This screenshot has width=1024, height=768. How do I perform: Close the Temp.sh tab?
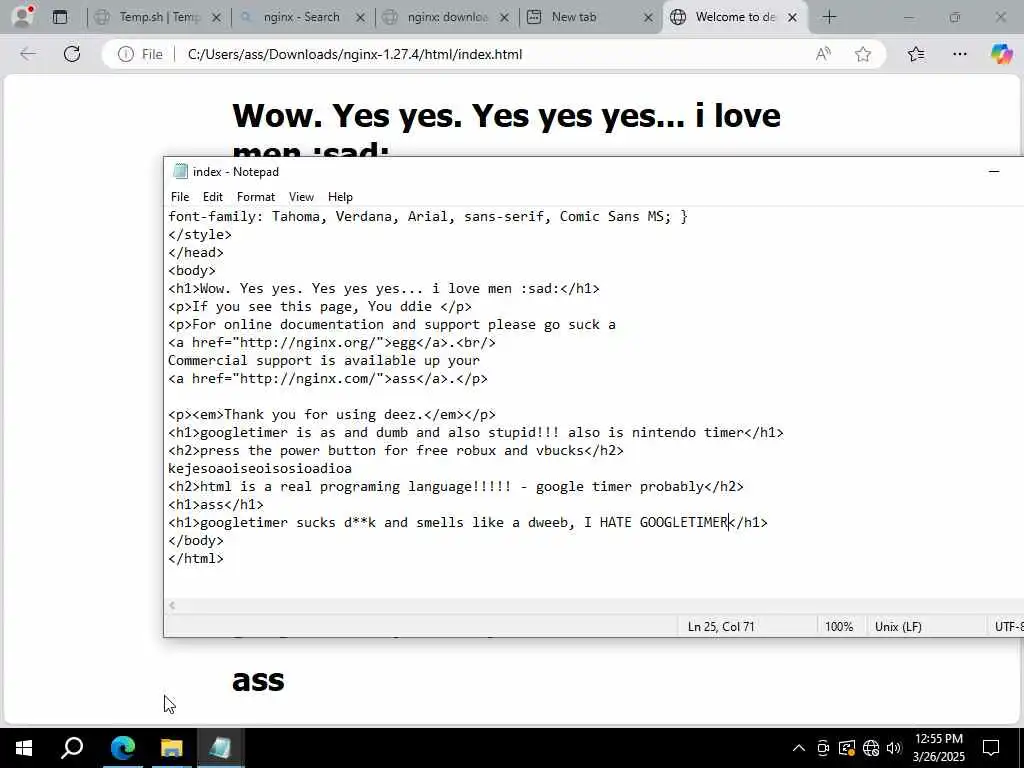click(217, 18)
